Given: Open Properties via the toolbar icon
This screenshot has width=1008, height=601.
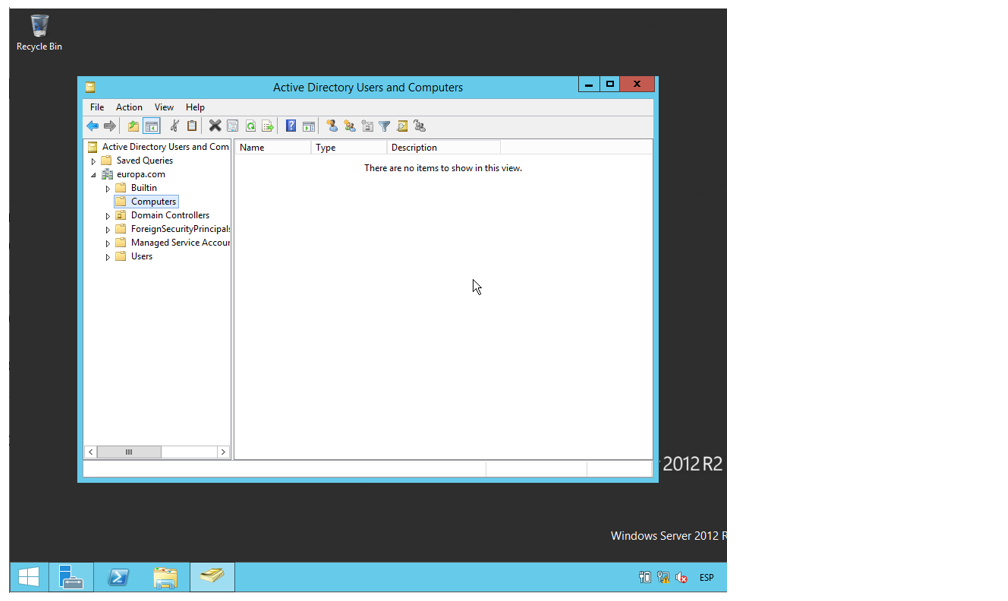Looking at the screenshot, I should [x=233, y=126].
